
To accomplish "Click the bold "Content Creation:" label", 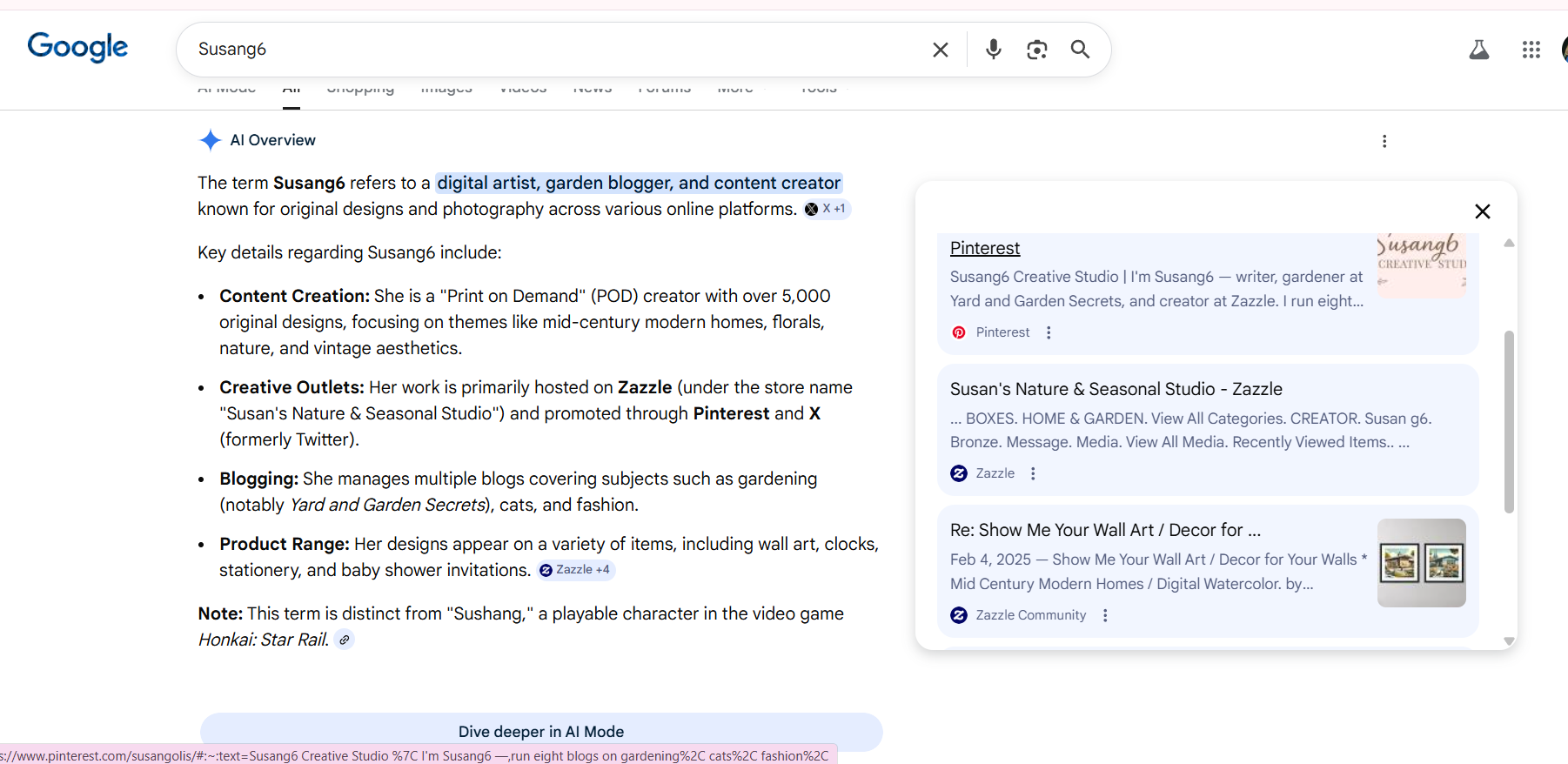I will 295,296.
